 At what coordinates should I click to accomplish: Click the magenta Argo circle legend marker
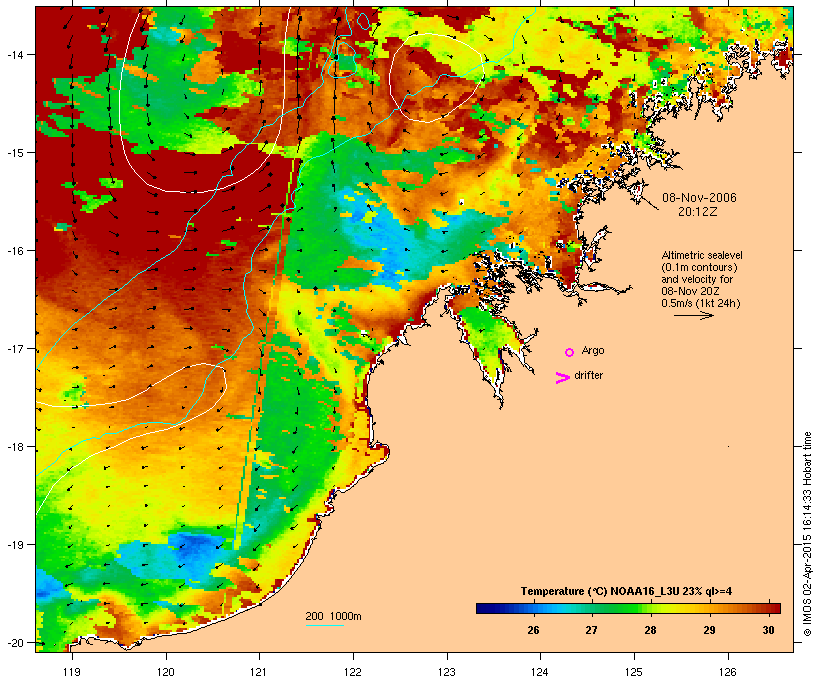click(x=570, y=353)
